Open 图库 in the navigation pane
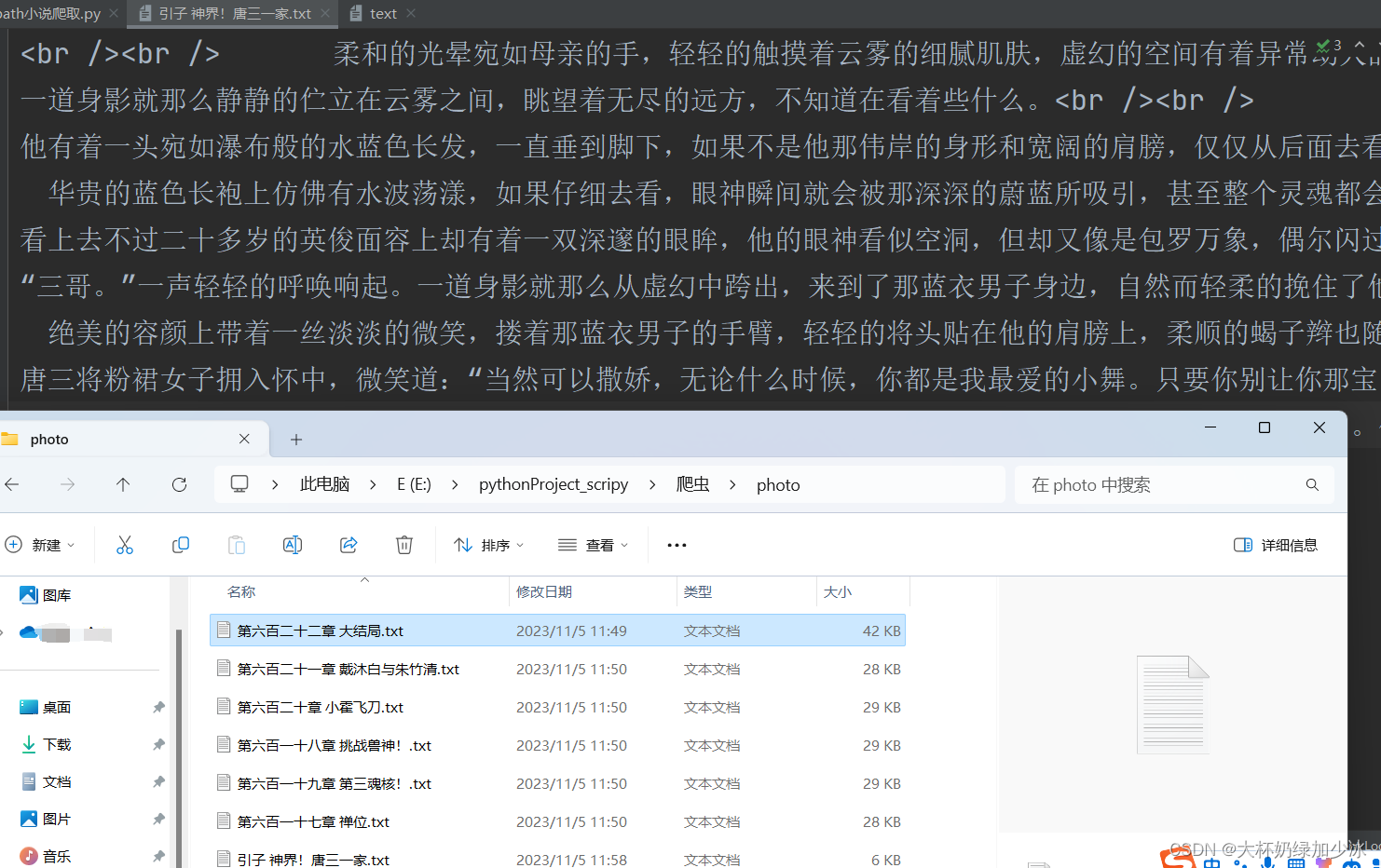 click(47, 595)
